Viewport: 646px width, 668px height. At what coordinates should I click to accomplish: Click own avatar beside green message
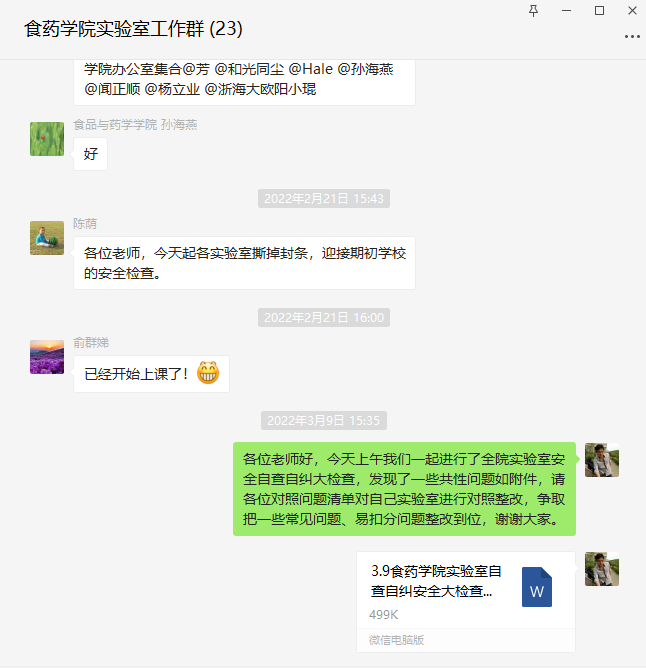[x=602, y=460]
